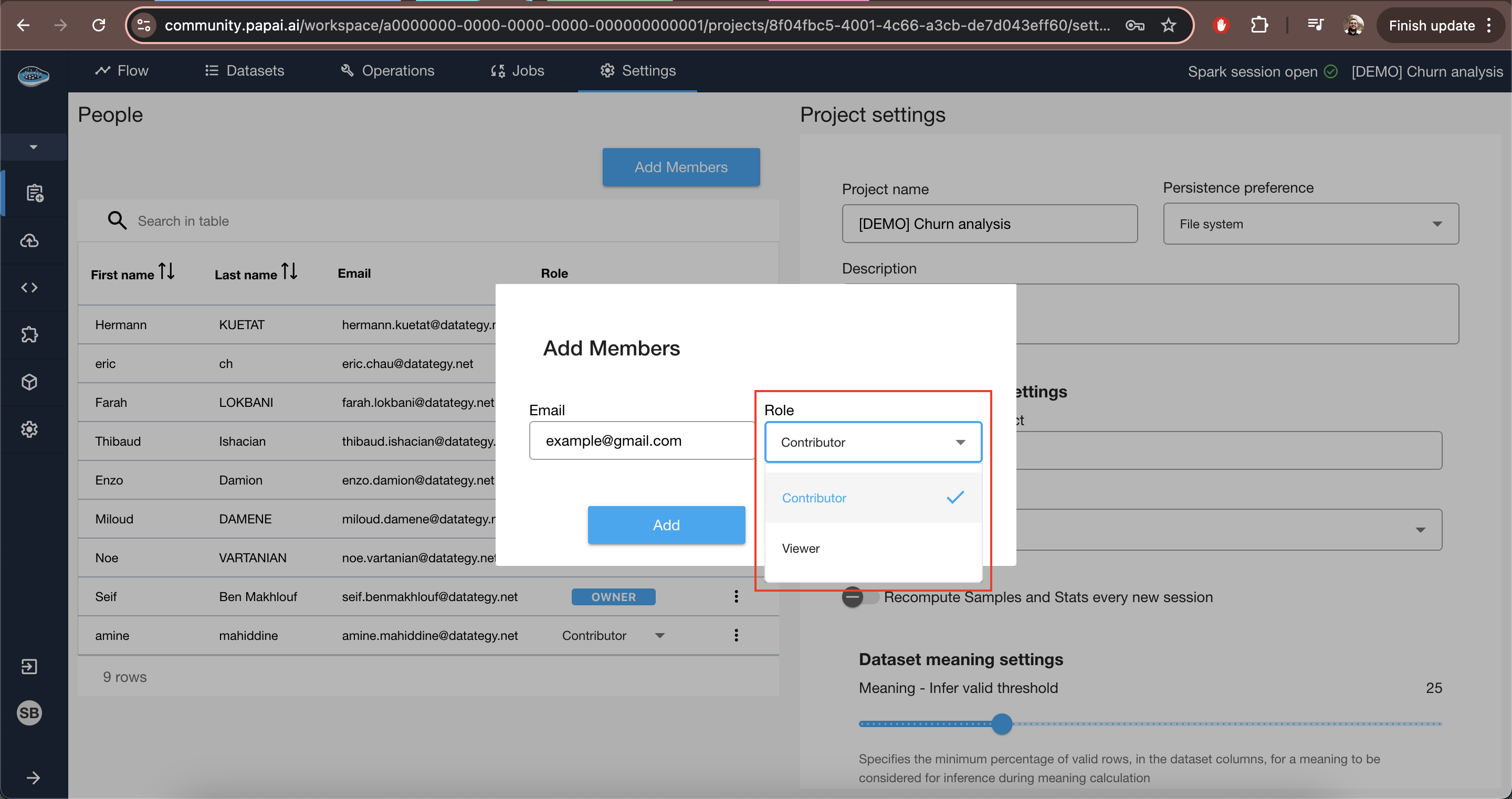Viewport: 1512px width, 799px height.
Task: Click the clipboard add sidebar icon
Action: tap(34, 193)
